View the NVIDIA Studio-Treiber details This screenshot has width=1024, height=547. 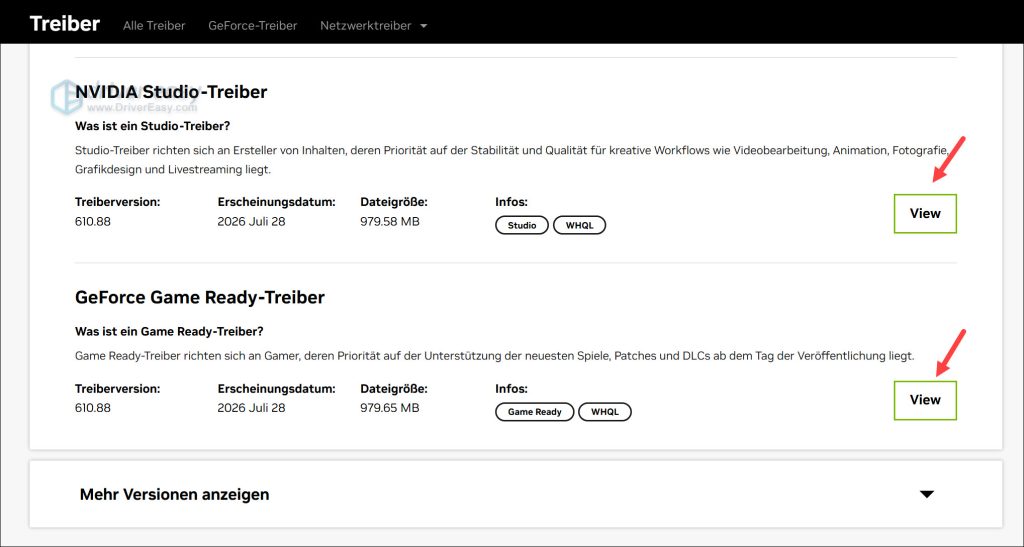(925, 213)
